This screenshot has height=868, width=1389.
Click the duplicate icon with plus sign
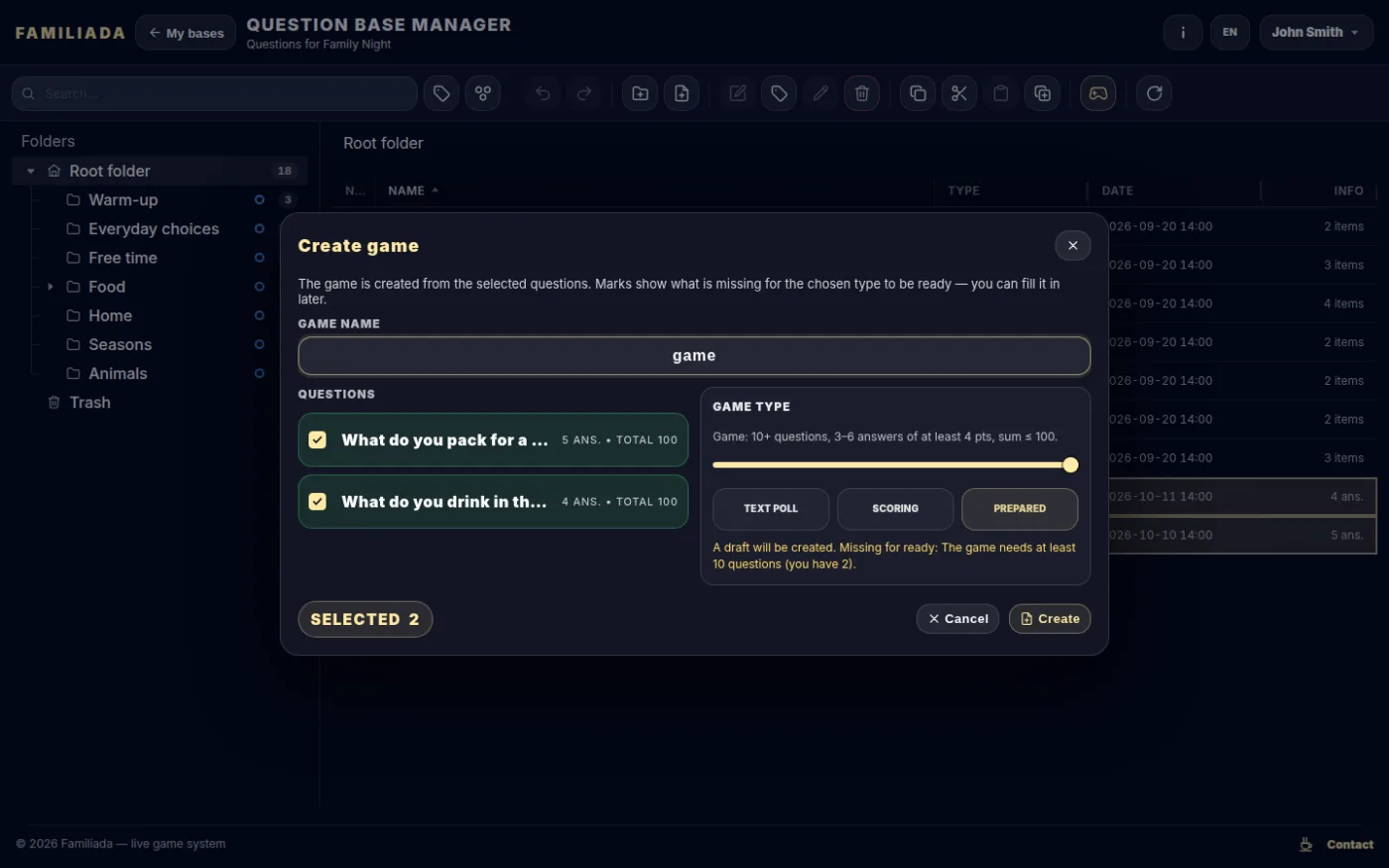[x=1043, y=93]
